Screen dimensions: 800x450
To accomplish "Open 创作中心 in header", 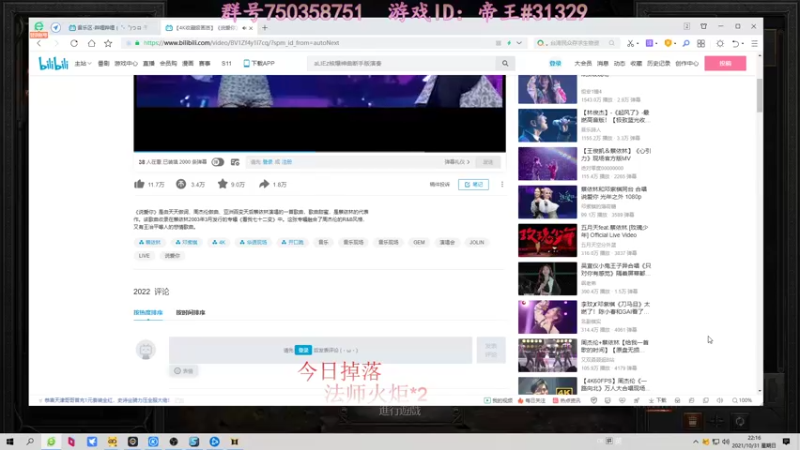I will [x=687, y=63].
